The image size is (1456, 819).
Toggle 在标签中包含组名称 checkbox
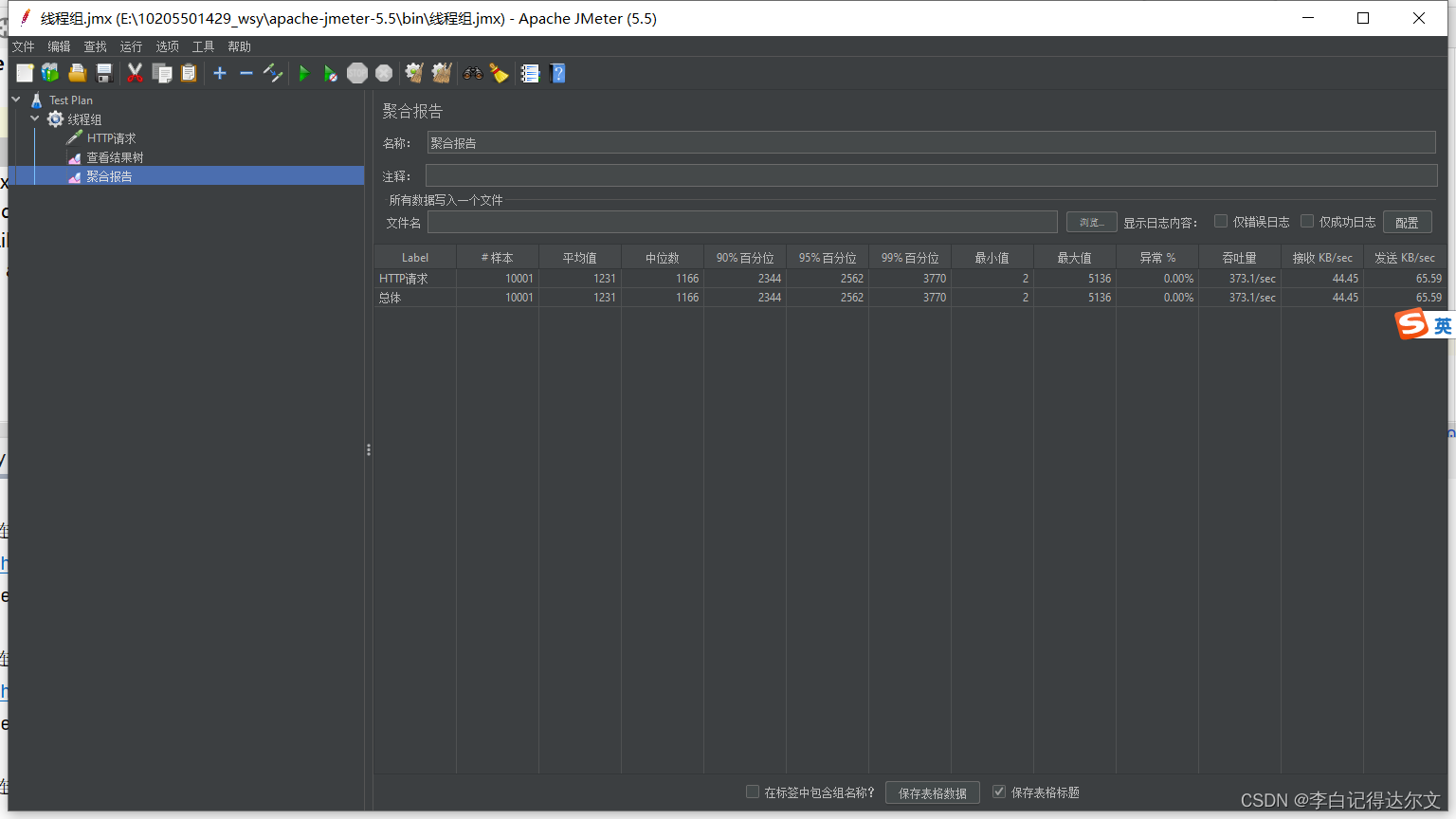pos(753,792)
